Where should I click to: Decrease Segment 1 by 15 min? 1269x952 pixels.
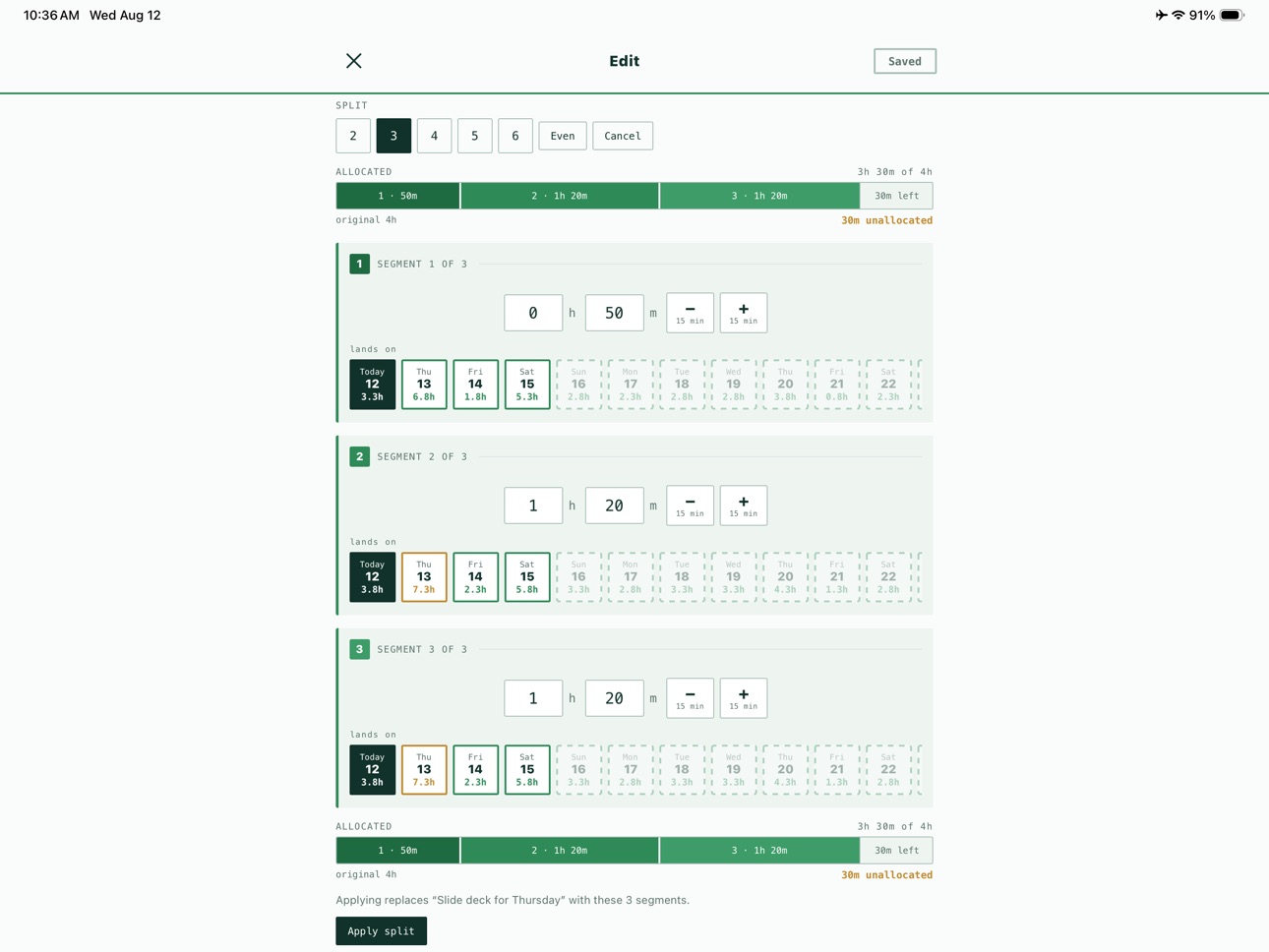690,313
